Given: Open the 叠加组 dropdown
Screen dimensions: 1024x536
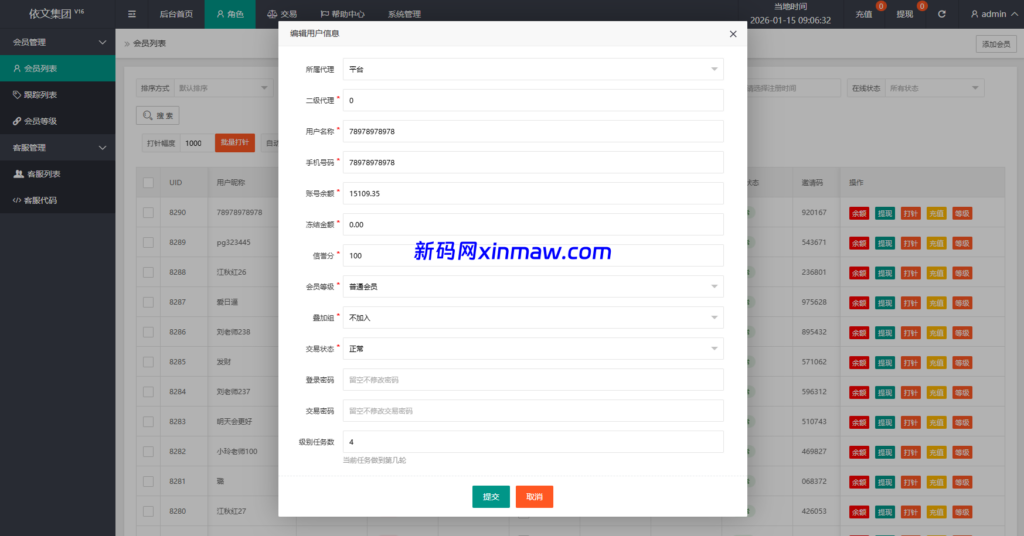Looking at the screenshot, I should pyautogui.click(x=533, y=318).
